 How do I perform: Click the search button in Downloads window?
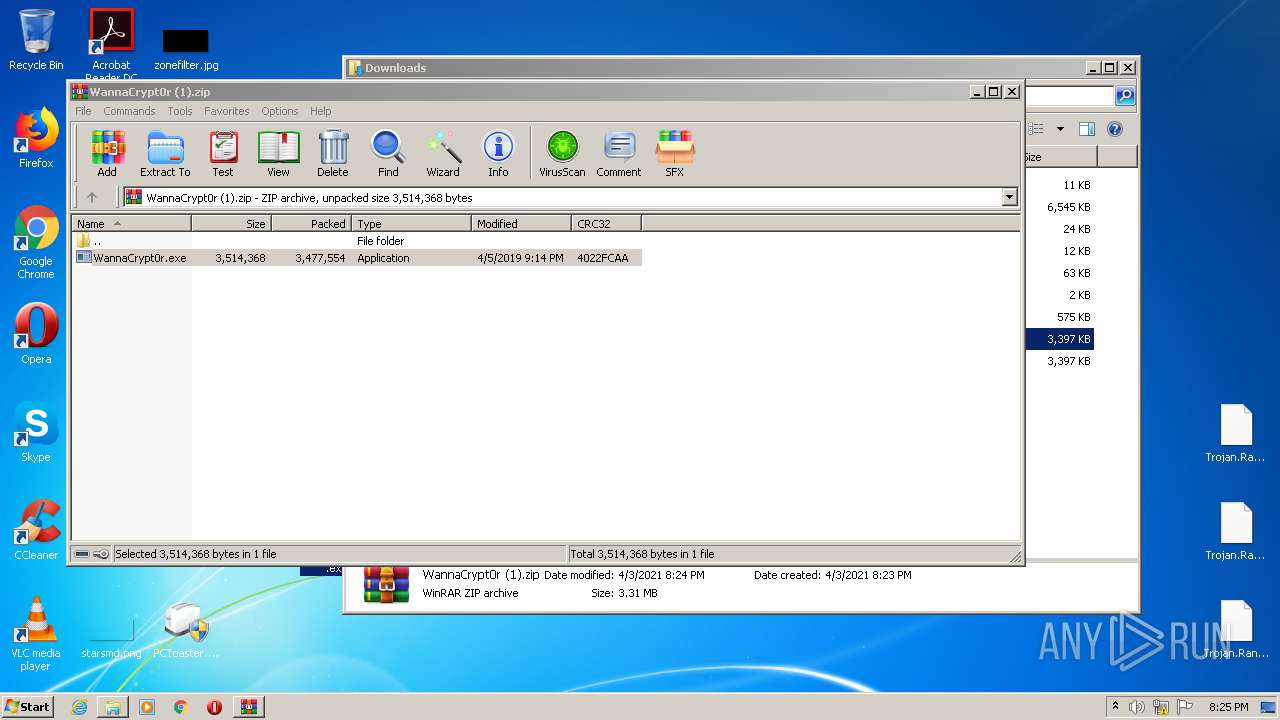coord(1125,96)
